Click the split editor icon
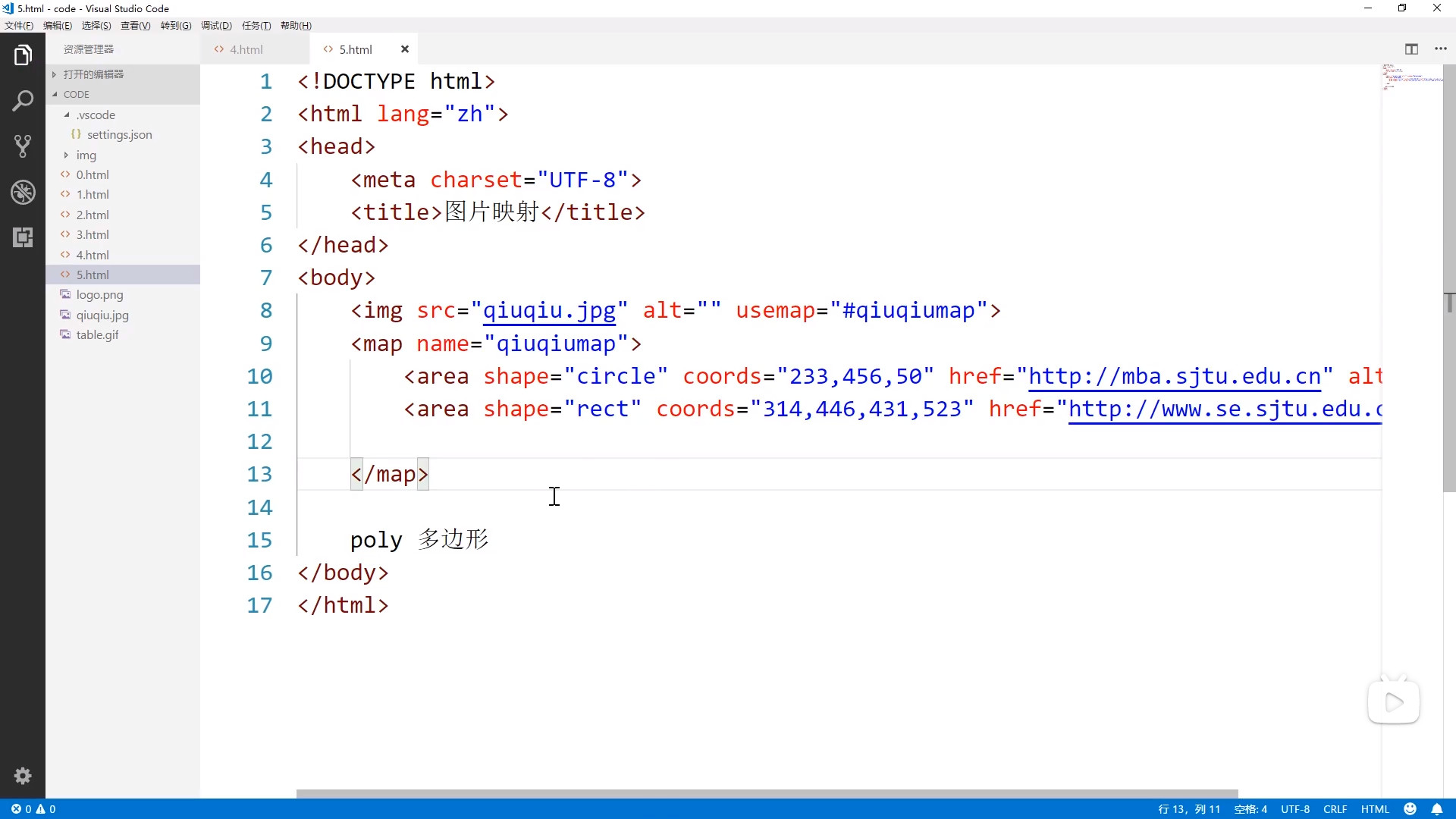 coord(1411,49)
